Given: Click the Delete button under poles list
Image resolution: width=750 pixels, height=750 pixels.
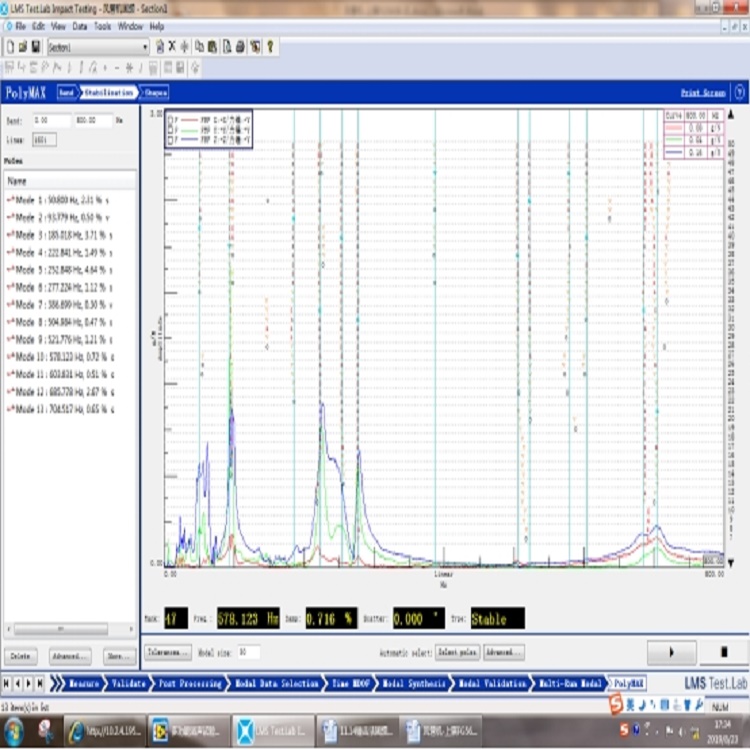Looking at the screenshot, I should pos(21,656).
